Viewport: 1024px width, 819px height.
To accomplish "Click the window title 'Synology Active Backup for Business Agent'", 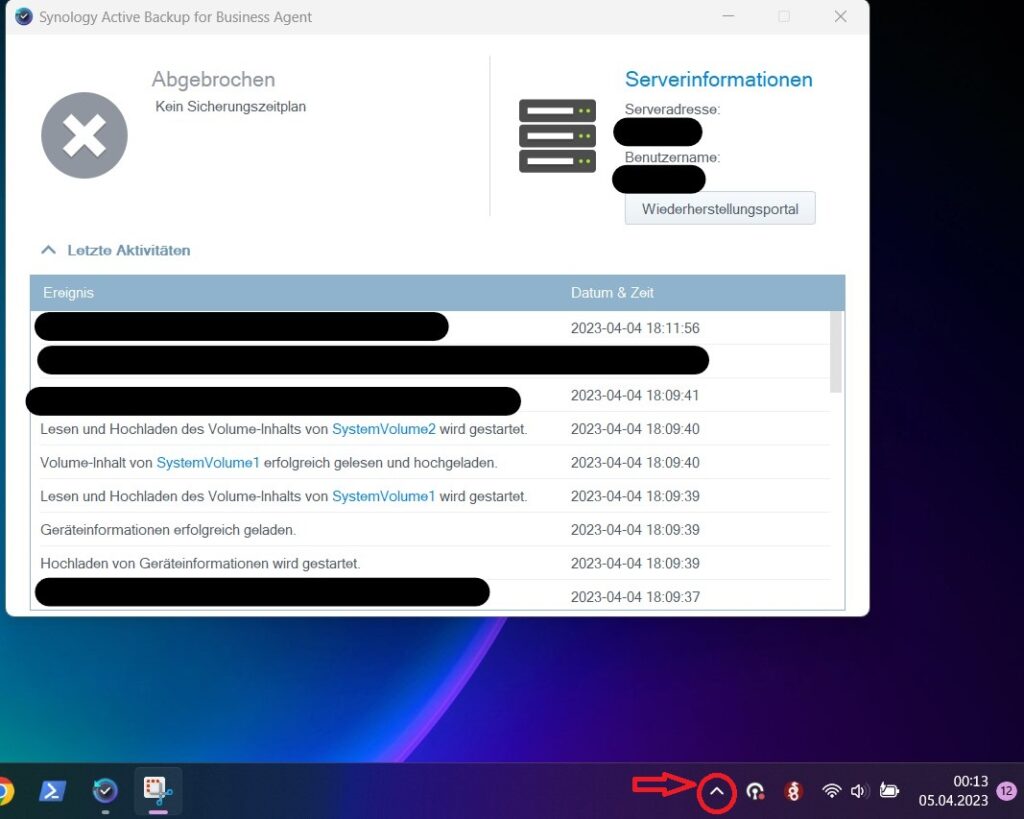I will (x=175, y=17).
